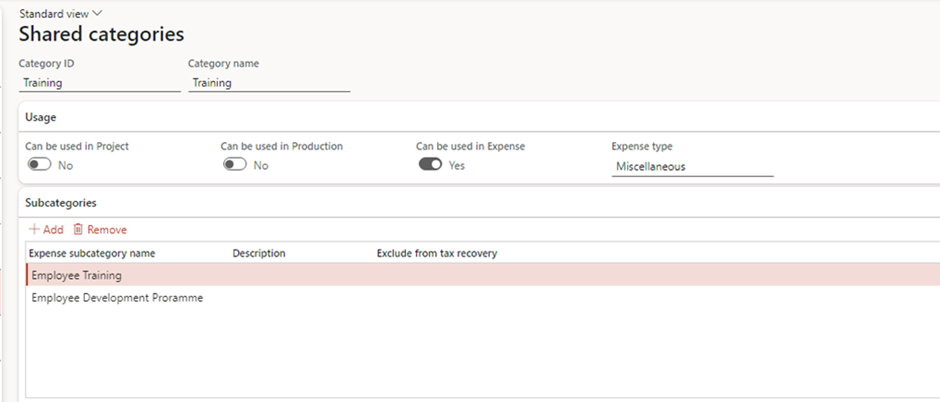Toggle Can be used in Project switch
The height and width of the screenshot is (402, 940).
40,165
